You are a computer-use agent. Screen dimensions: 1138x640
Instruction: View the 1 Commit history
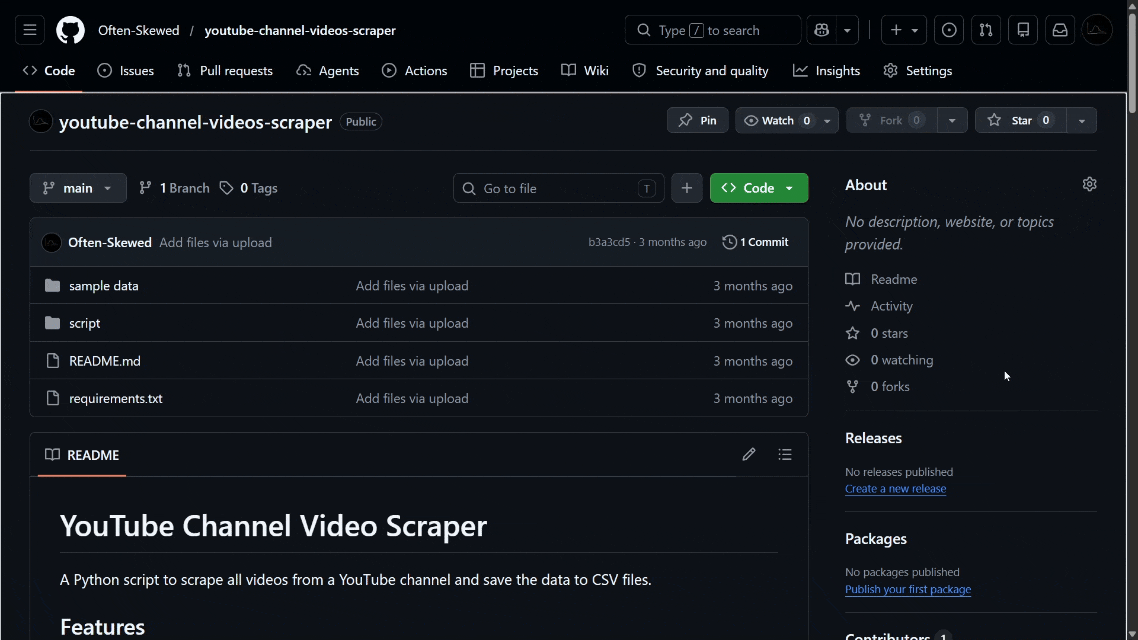pyautogui.click(x=756, y=242)
